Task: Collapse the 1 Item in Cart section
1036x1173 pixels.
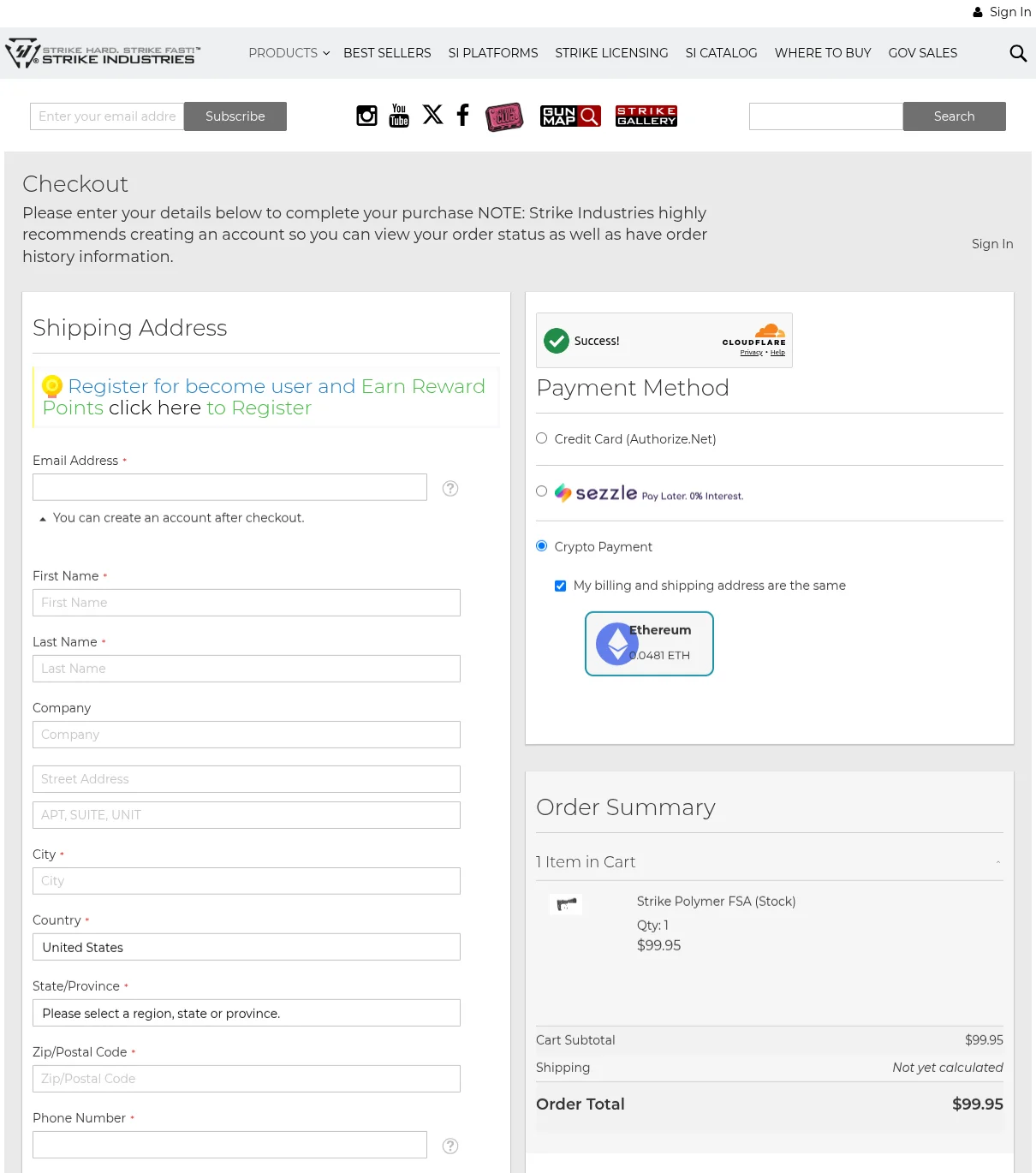Action: click(998, 862)
